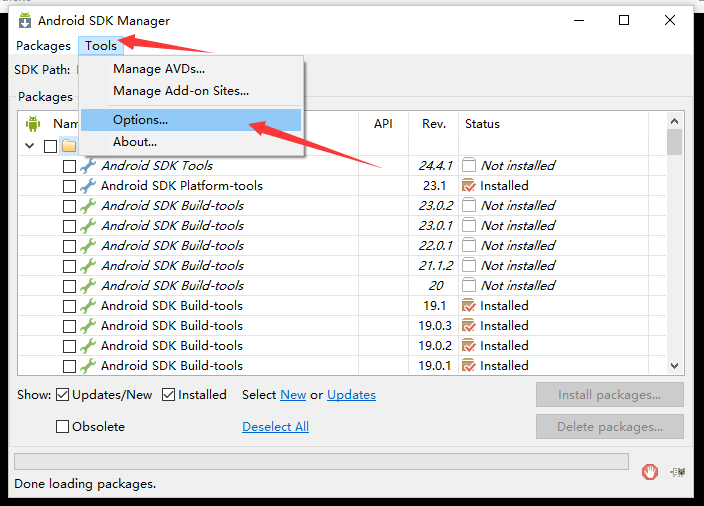Check Build-tools rev 20 row checkbox
The height and width of the screenshot is (506, 704).
(x=69, y=286)
